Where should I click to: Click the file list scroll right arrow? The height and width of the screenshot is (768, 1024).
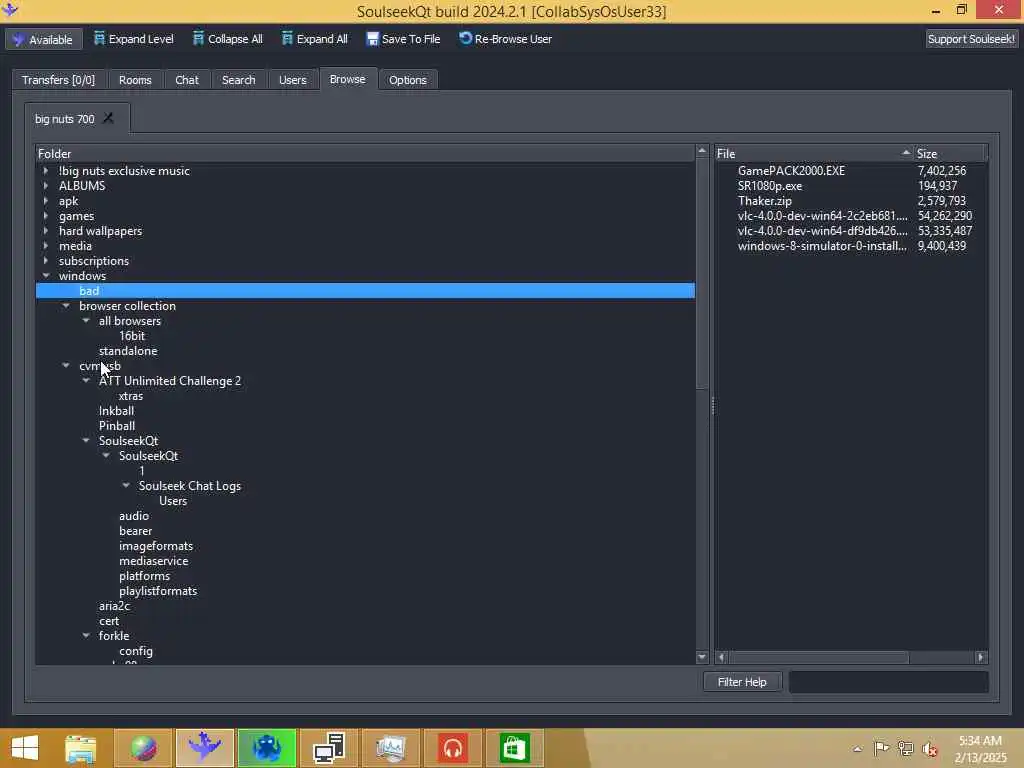click(980, 658)
